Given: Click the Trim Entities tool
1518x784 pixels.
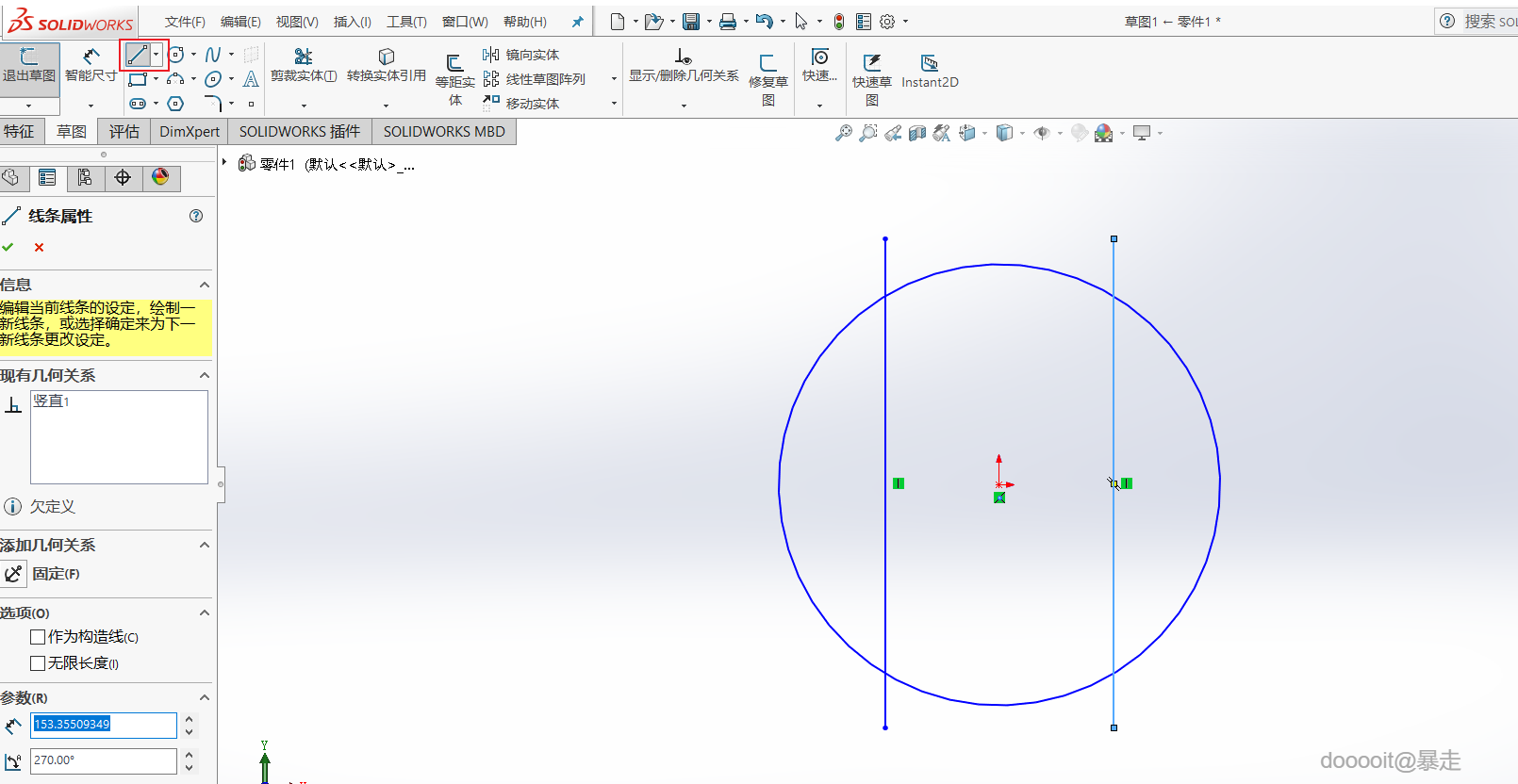Looking at the screenshot, I should pos(303,64).
